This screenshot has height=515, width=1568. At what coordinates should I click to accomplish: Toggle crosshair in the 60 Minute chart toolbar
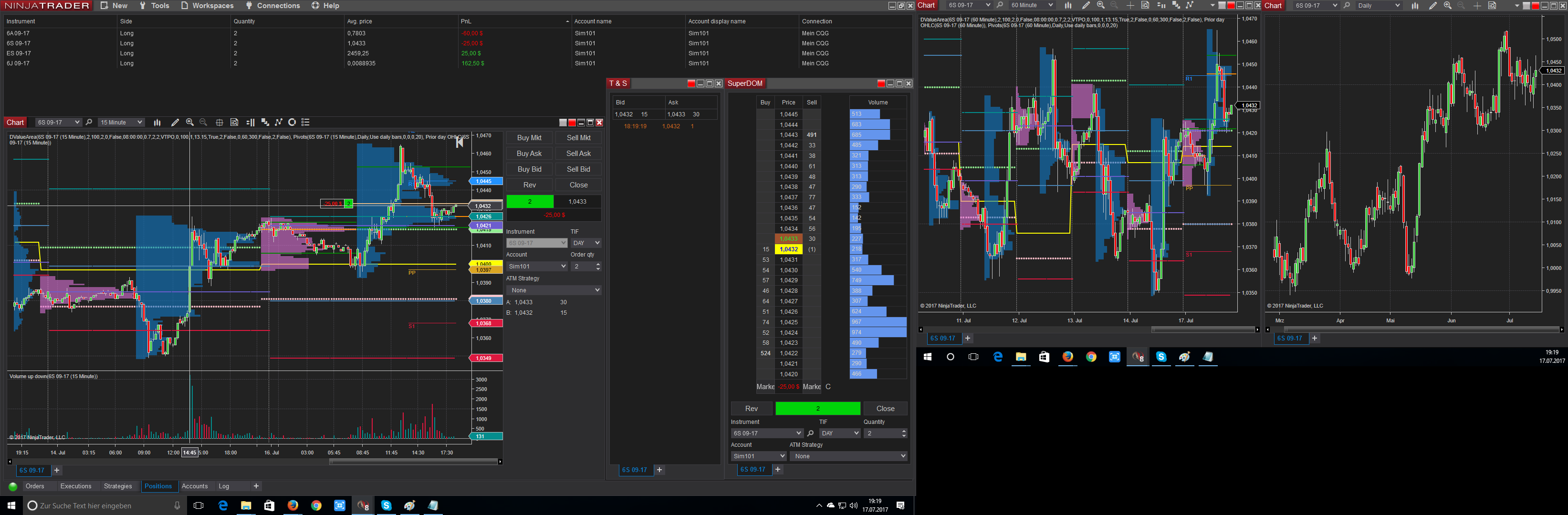coord(1130,5)
